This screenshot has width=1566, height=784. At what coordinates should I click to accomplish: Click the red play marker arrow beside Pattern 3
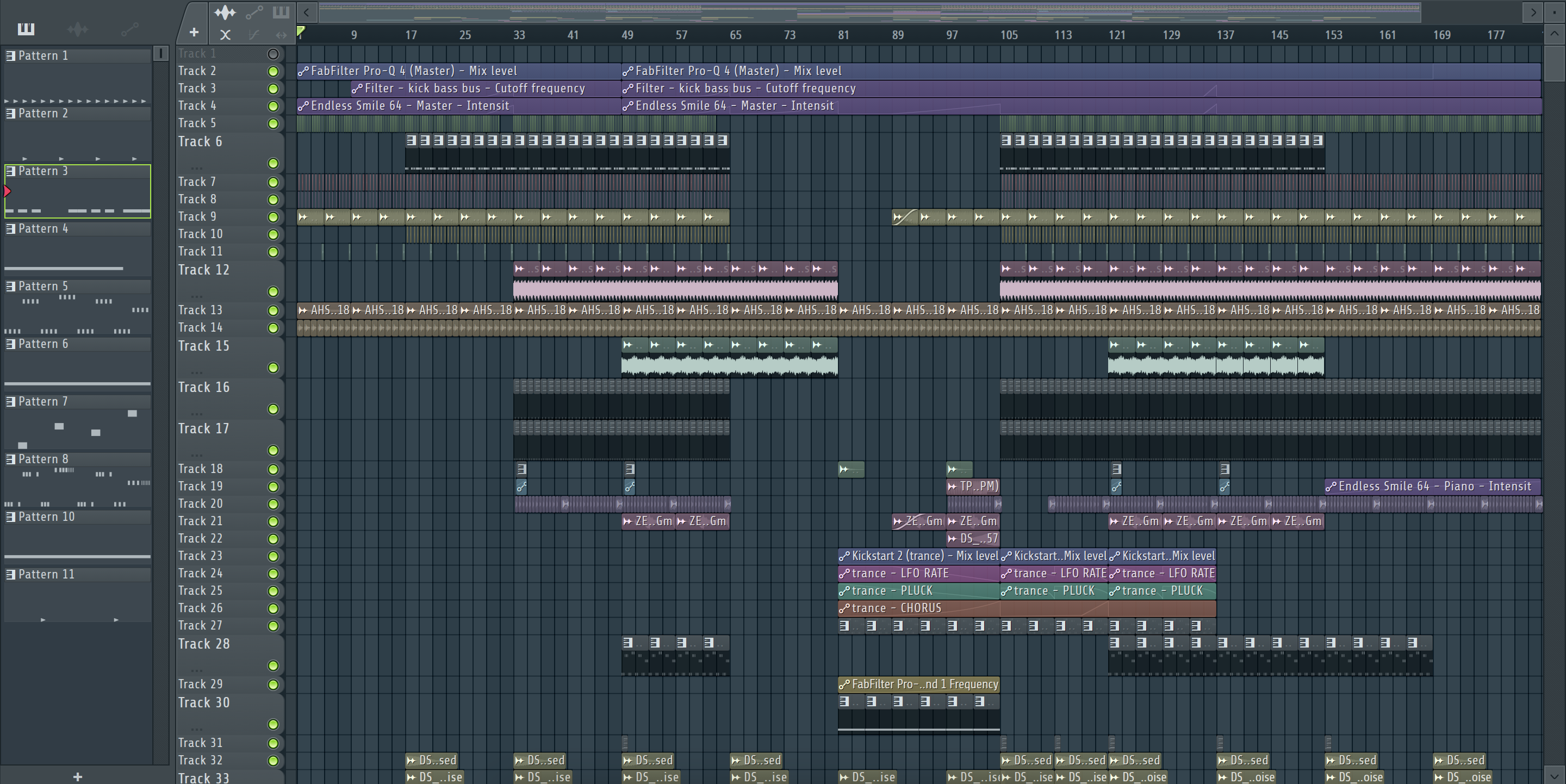7,191
